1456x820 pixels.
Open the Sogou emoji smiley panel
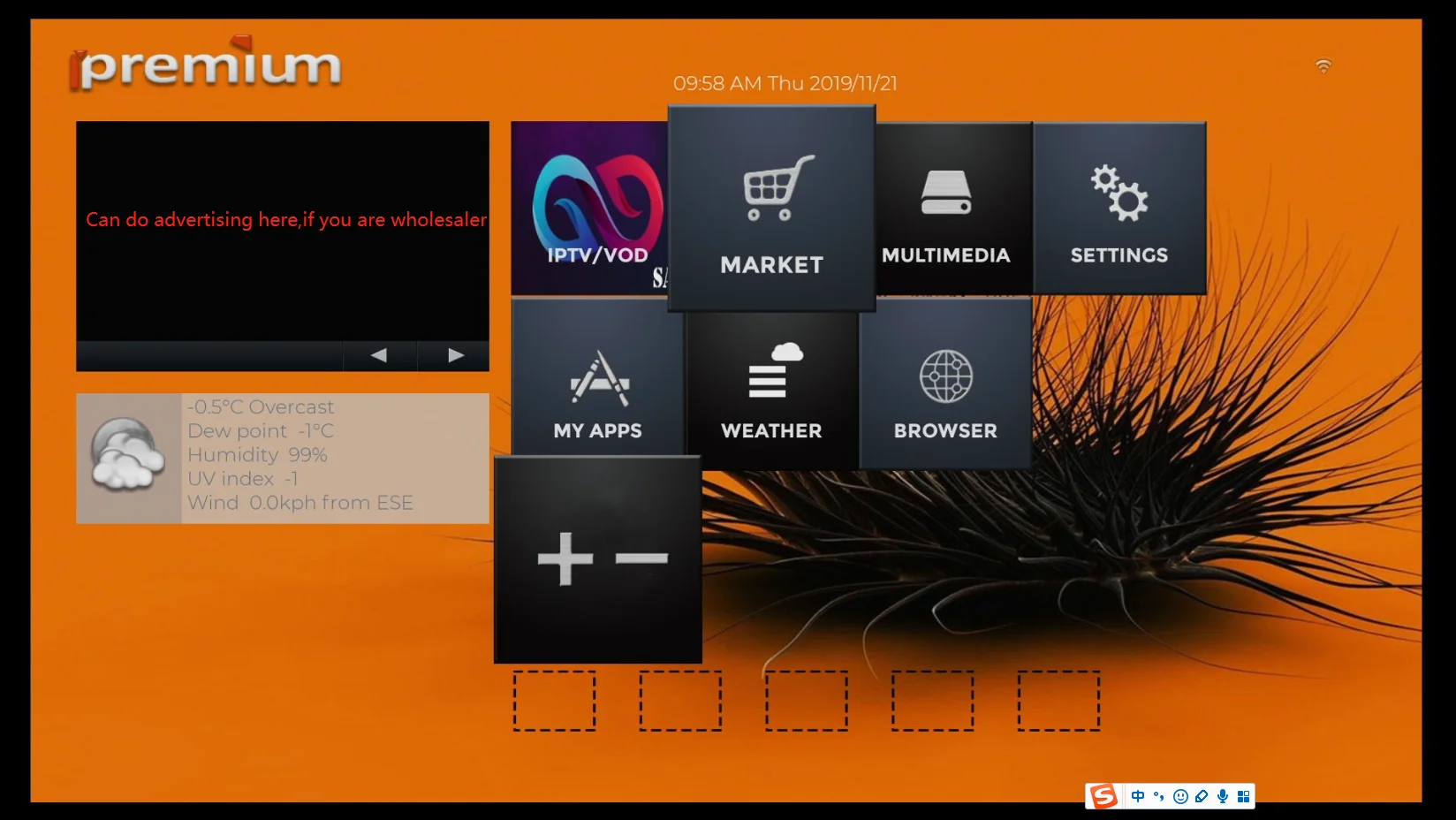(x=1180, y=796)
